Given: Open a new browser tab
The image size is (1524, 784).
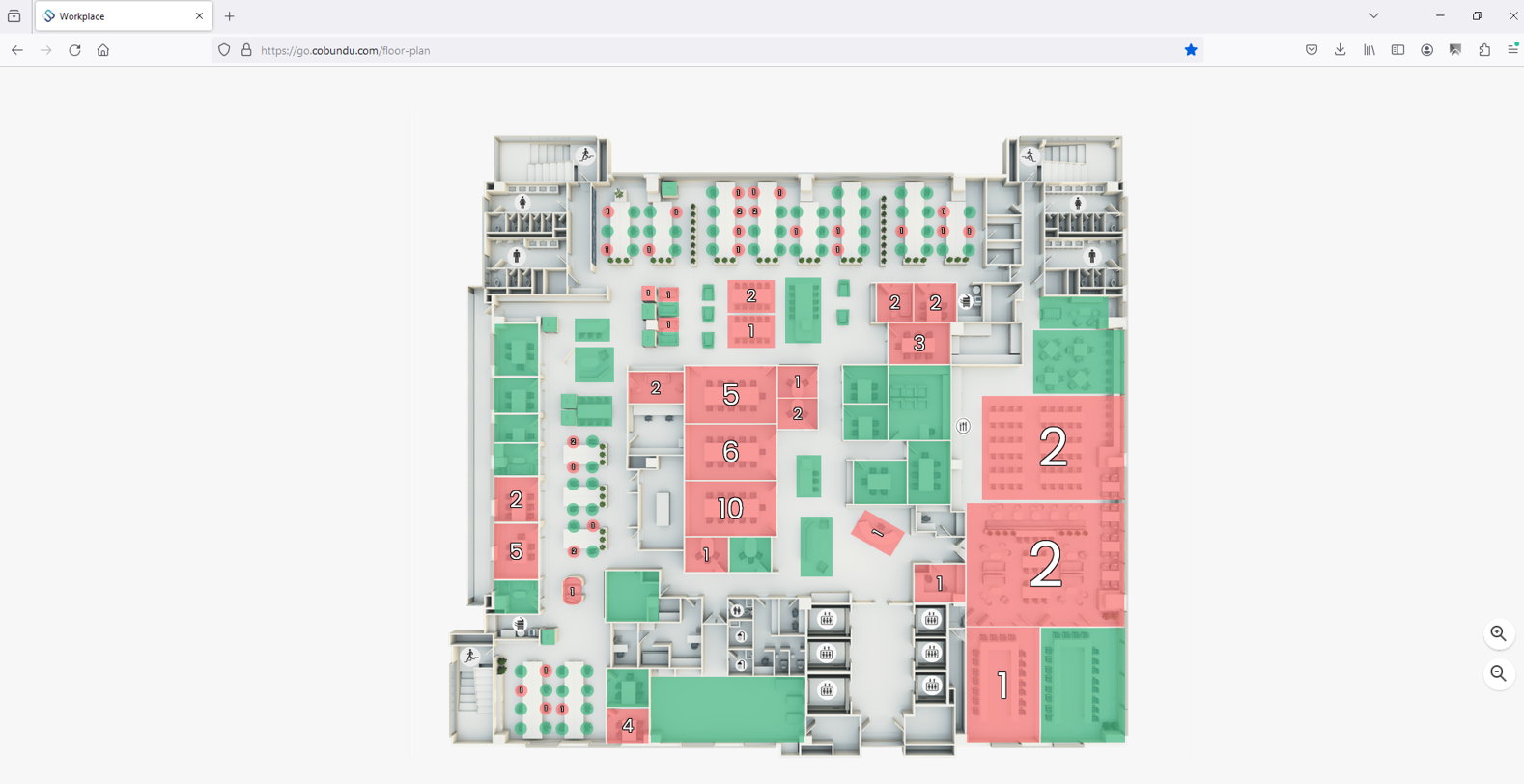Looking at the screenshot, I should pyautogui.click(x=230, y=16).
